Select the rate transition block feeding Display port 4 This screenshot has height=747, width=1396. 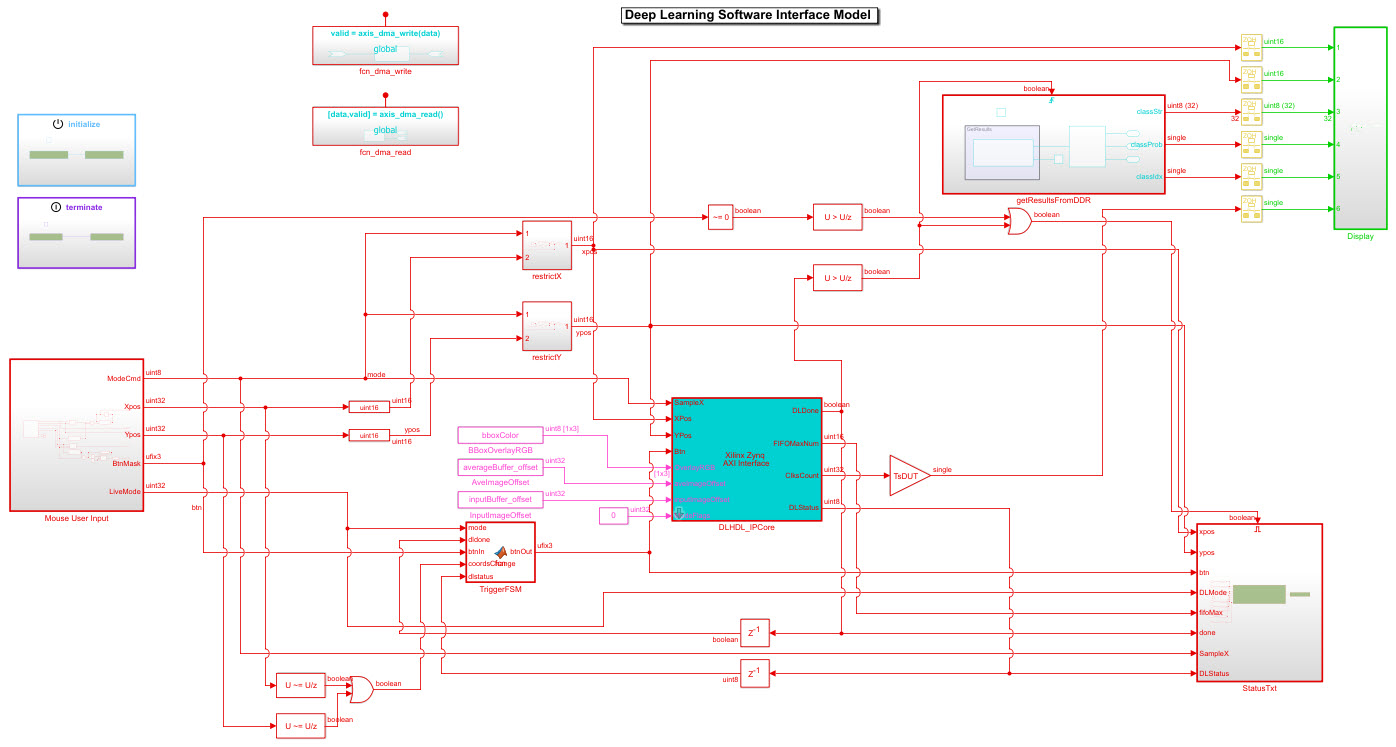click(1250, 143)
